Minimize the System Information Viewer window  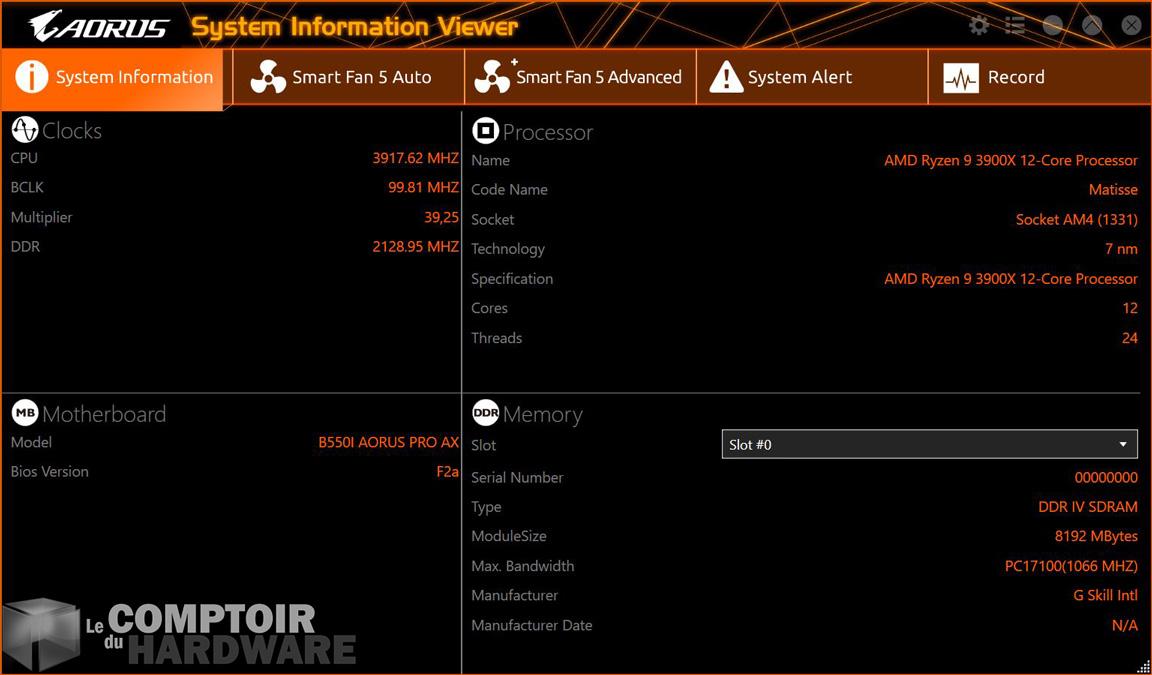point(1053,26)
